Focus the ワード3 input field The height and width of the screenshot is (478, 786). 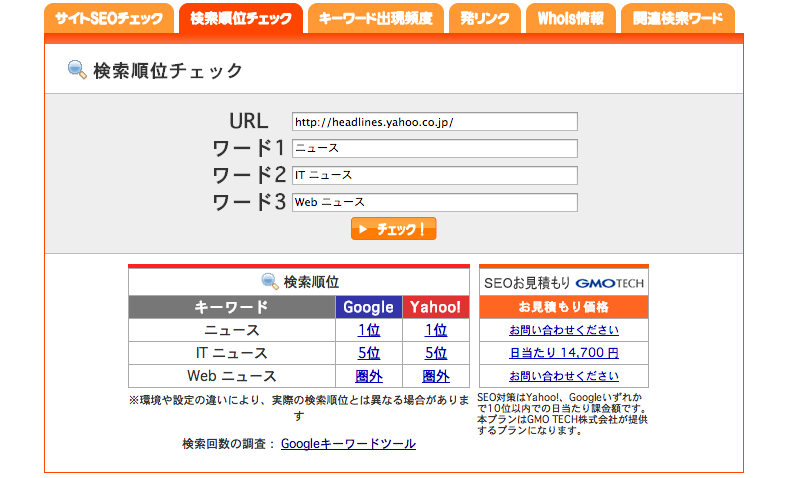coord(435,202)
